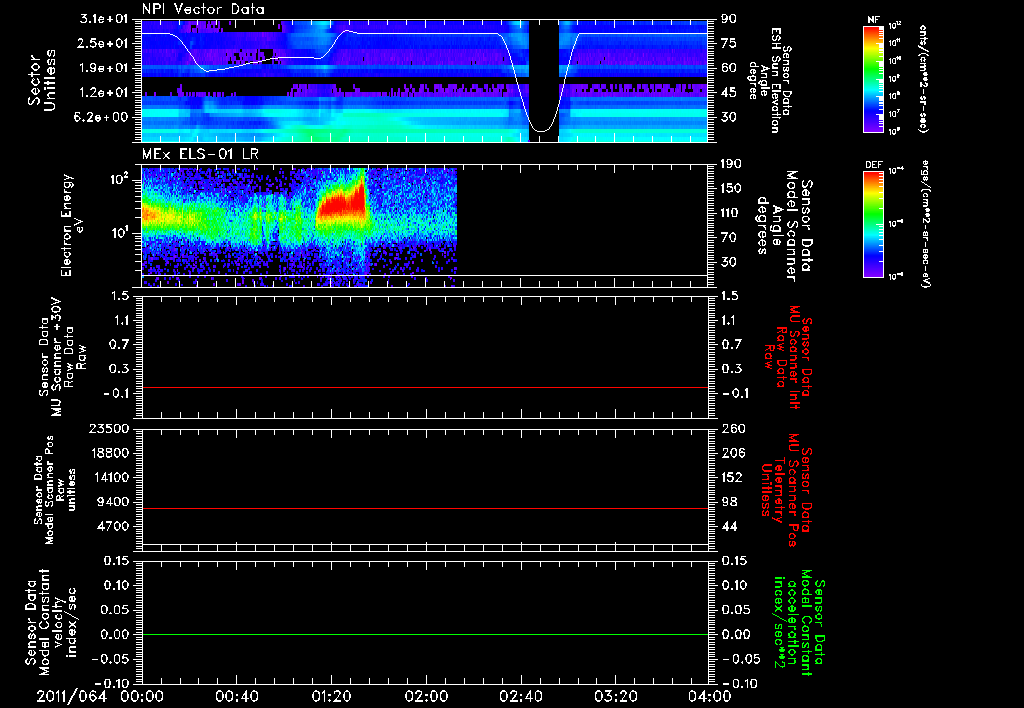1024x708 pixels.
Task: Click the green zero line in velocity plot
Action: [x=425, y=634]
